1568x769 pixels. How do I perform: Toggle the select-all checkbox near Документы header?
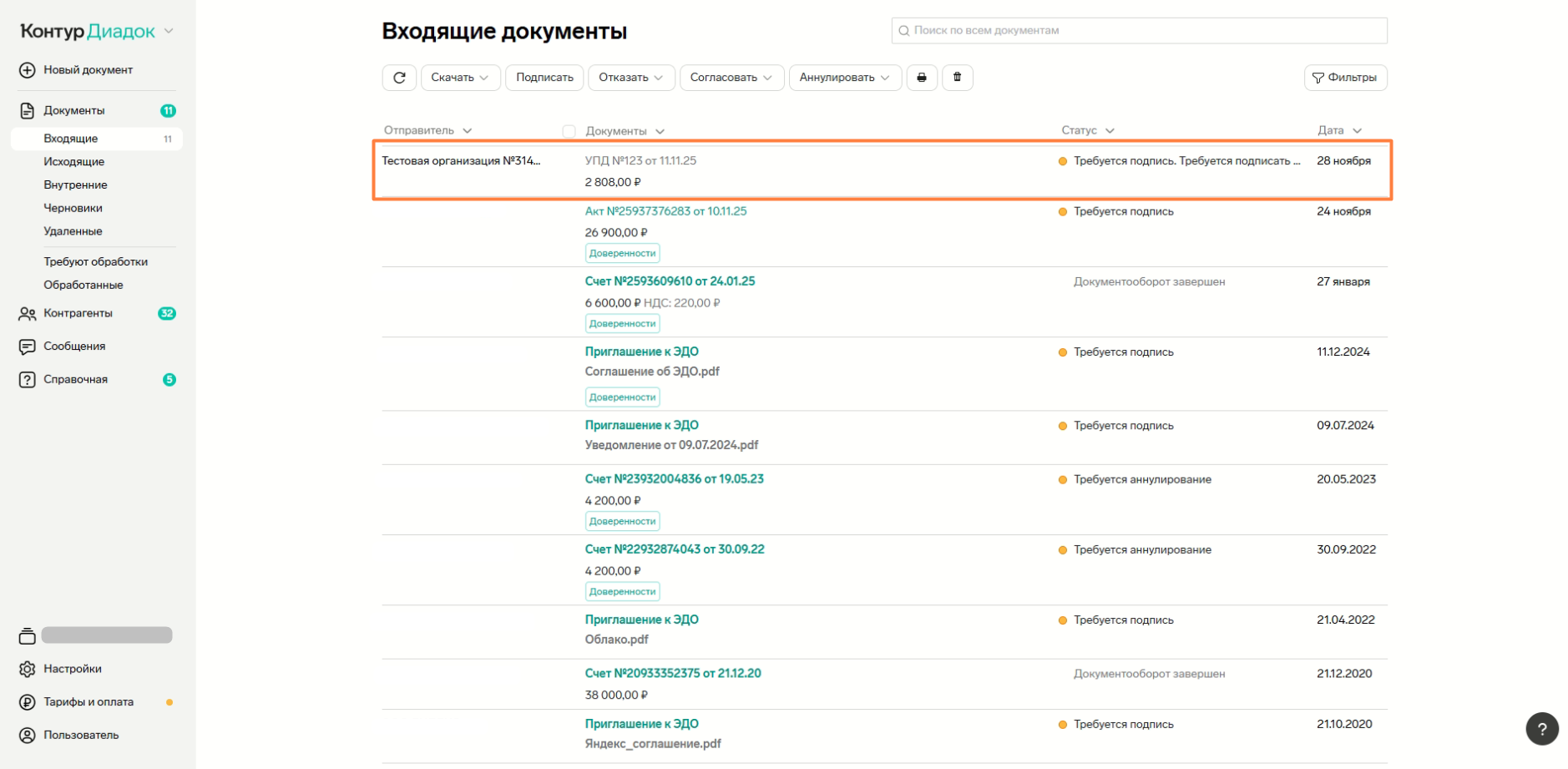[569, 131]
